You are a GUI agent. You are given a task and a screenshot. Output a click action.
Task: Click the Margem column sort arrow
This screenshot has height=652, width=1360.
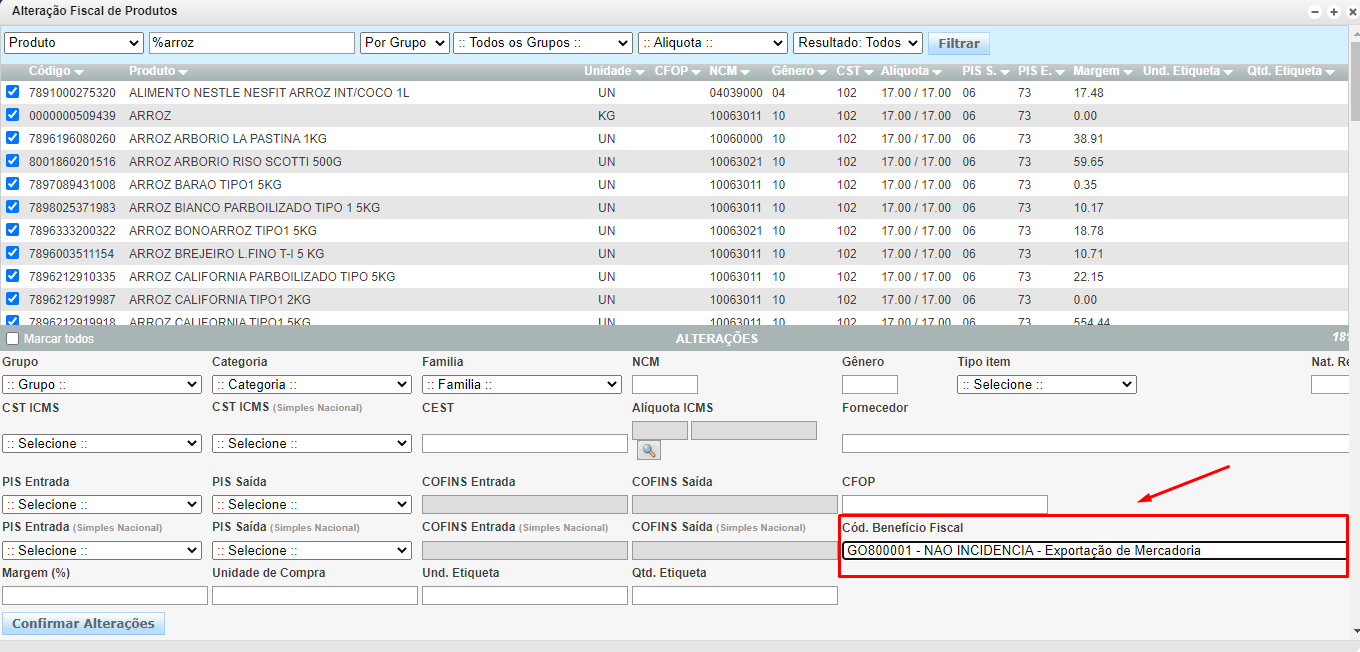tap(1127, 72)
